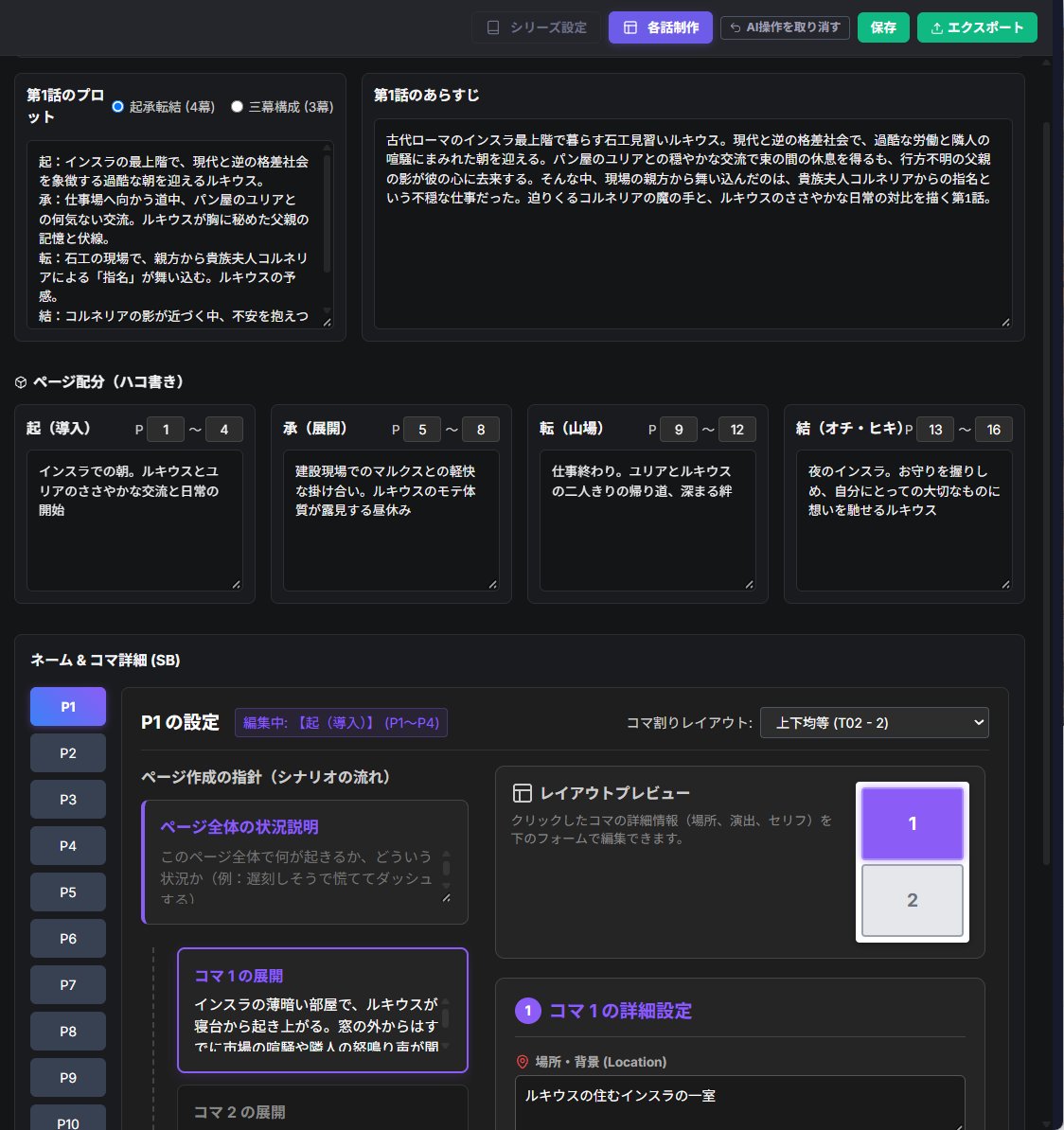Click 結（オチ・ヒキ） end page field showing 16

993,430
